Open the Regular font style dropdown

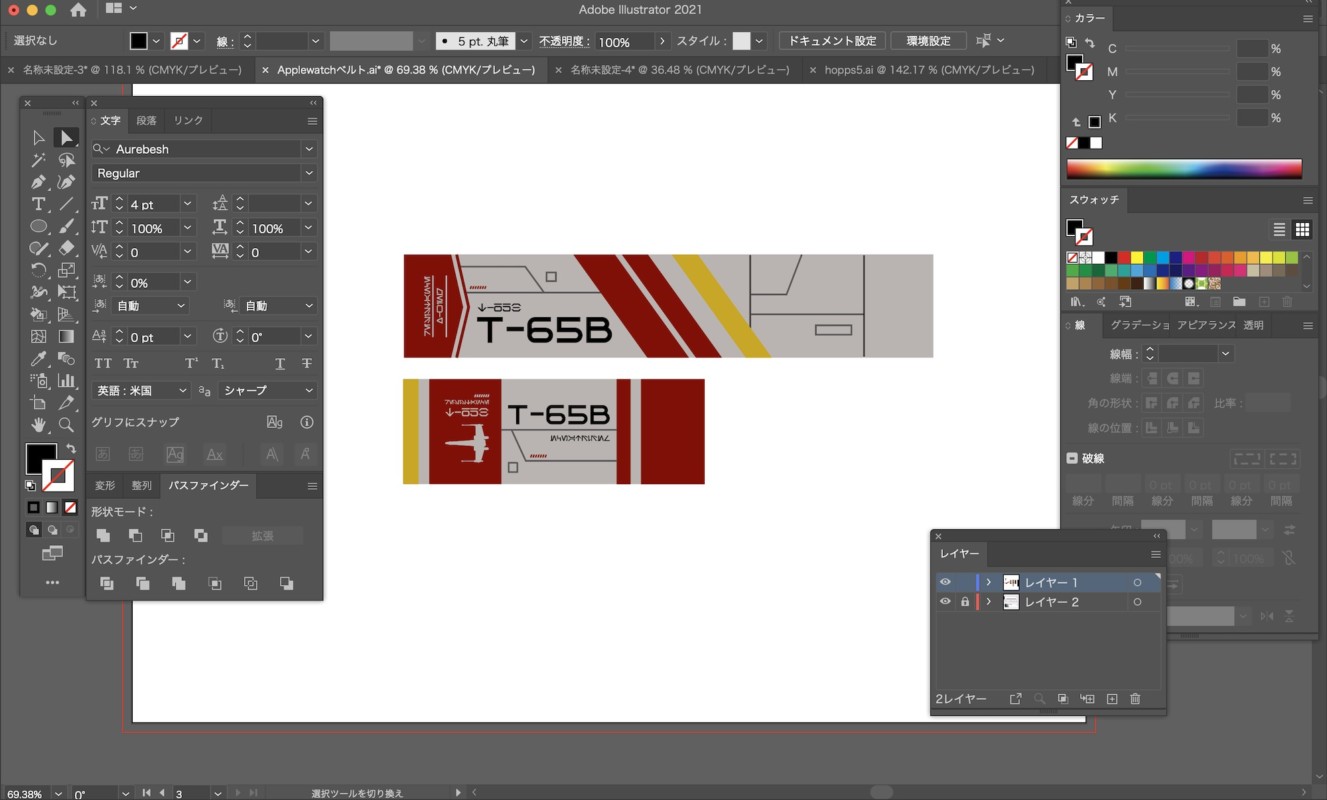coord(309,173)
